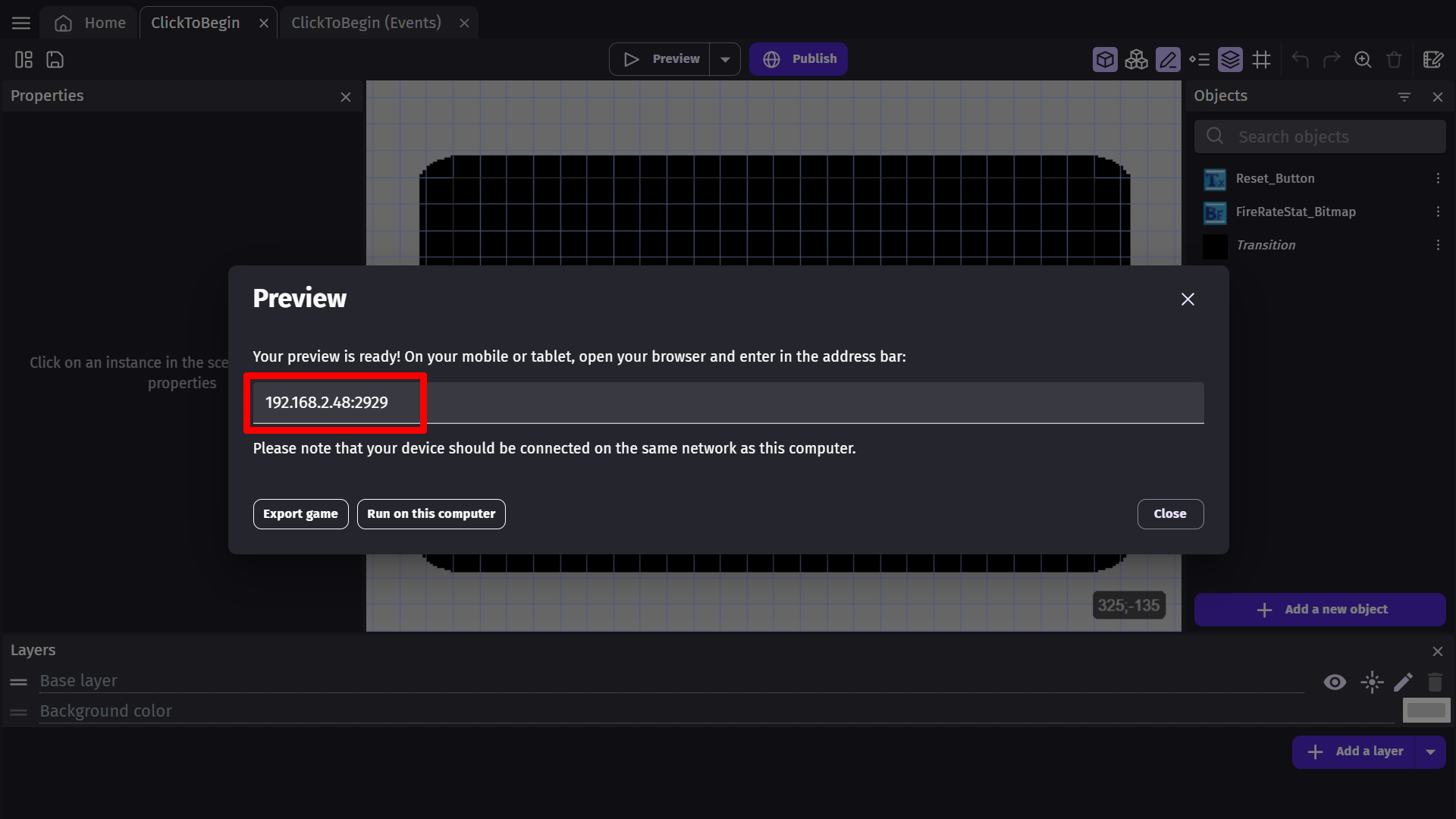This screenshot has width=1456, height=819.
Task: Select the zoom/magnify tool icon
Action: coord(1363,59)
